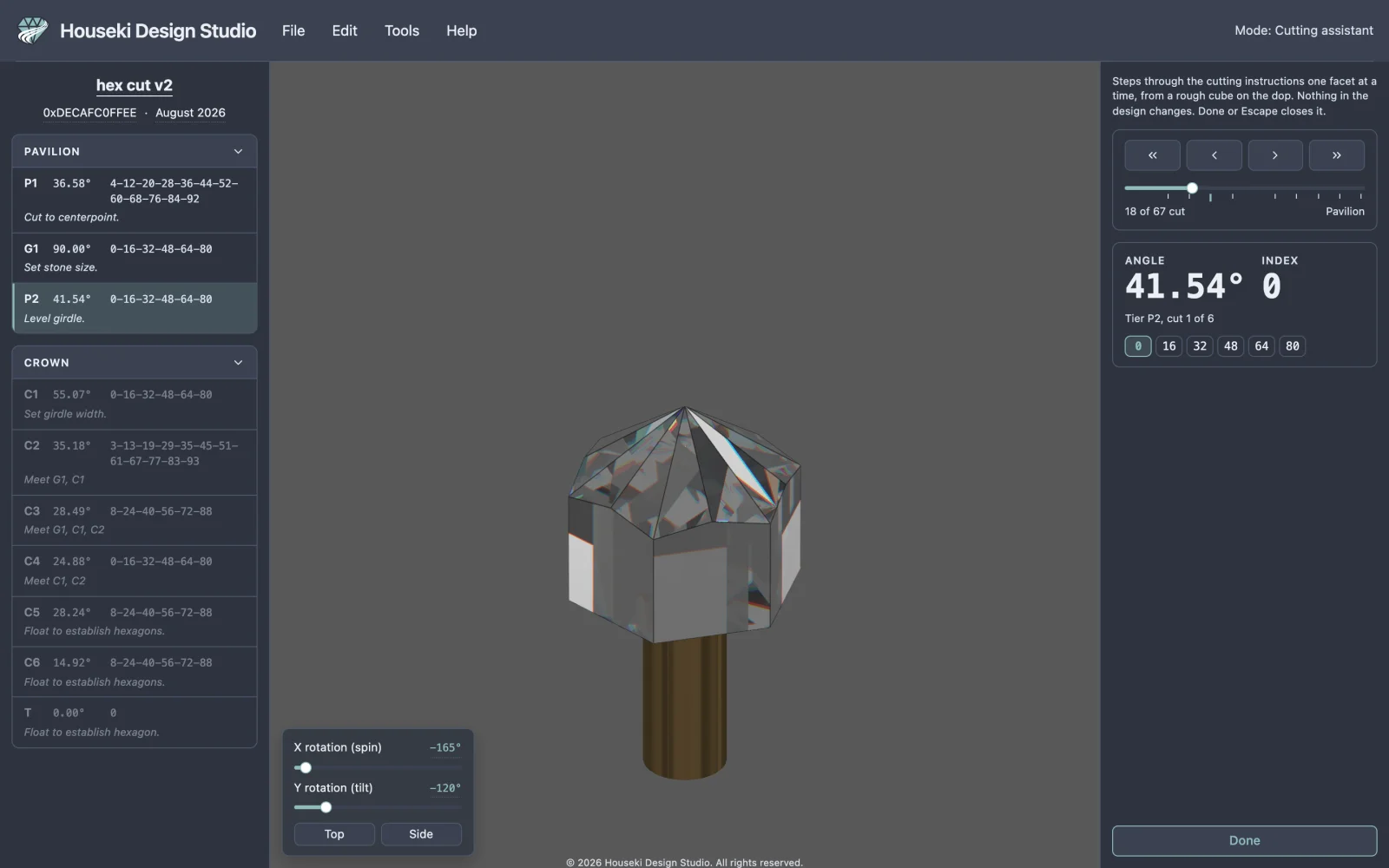Screen dimensions: 1389x868
Task: Select crown tier C1 row
Action: click(x=135, y=404)
